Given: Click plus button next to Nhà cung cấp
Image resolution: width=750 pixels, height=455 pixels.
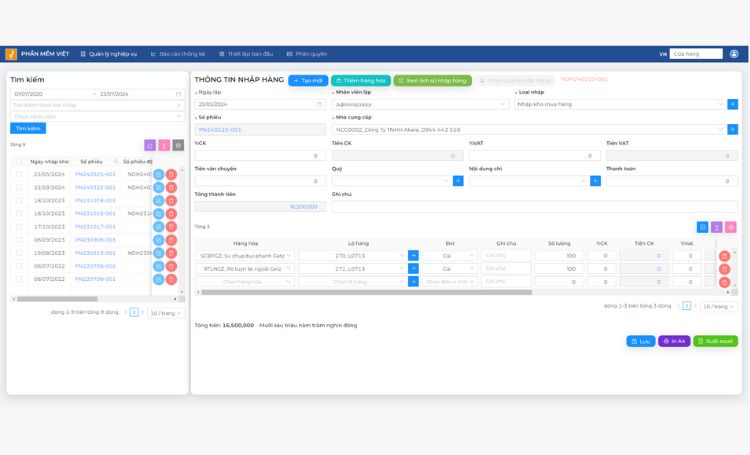Looking at the screenshot, I should coord(732,129).
